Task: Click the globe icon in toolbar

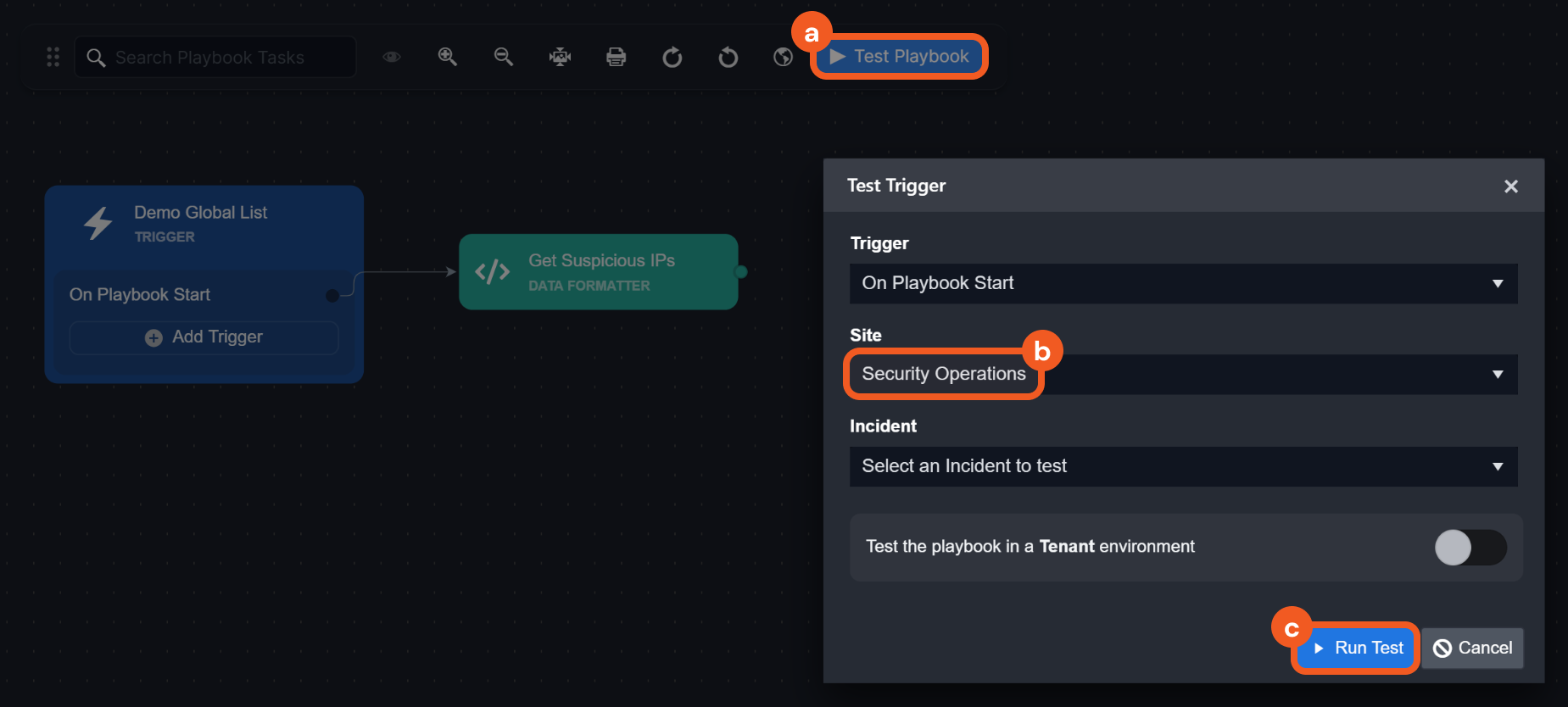Action: pyautogui.click(x=783, y=57)
